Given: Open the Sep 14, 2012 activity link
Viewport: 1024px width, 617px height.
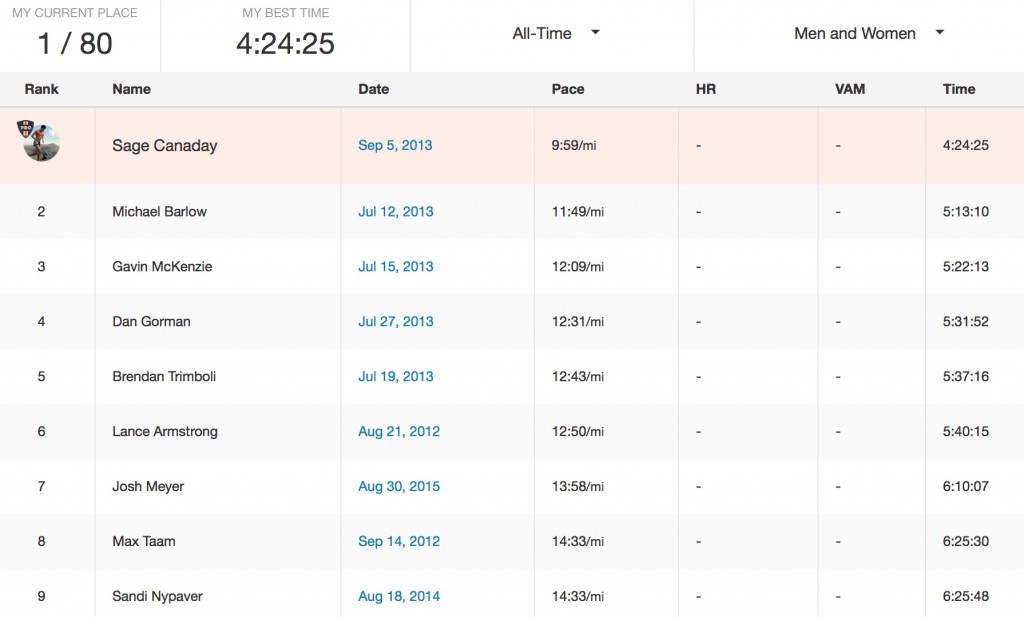Looking at the screenshot, I should point(398,542).
